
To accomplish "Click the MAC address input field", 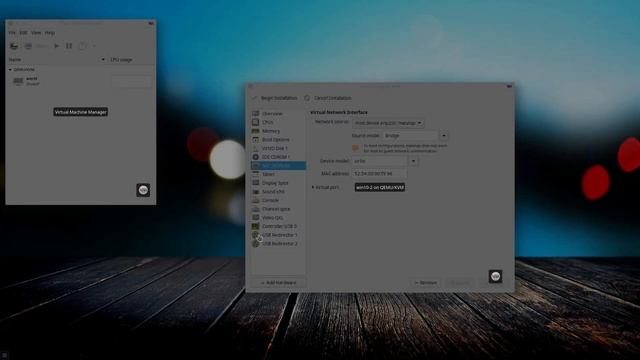I will pos(380,174).
